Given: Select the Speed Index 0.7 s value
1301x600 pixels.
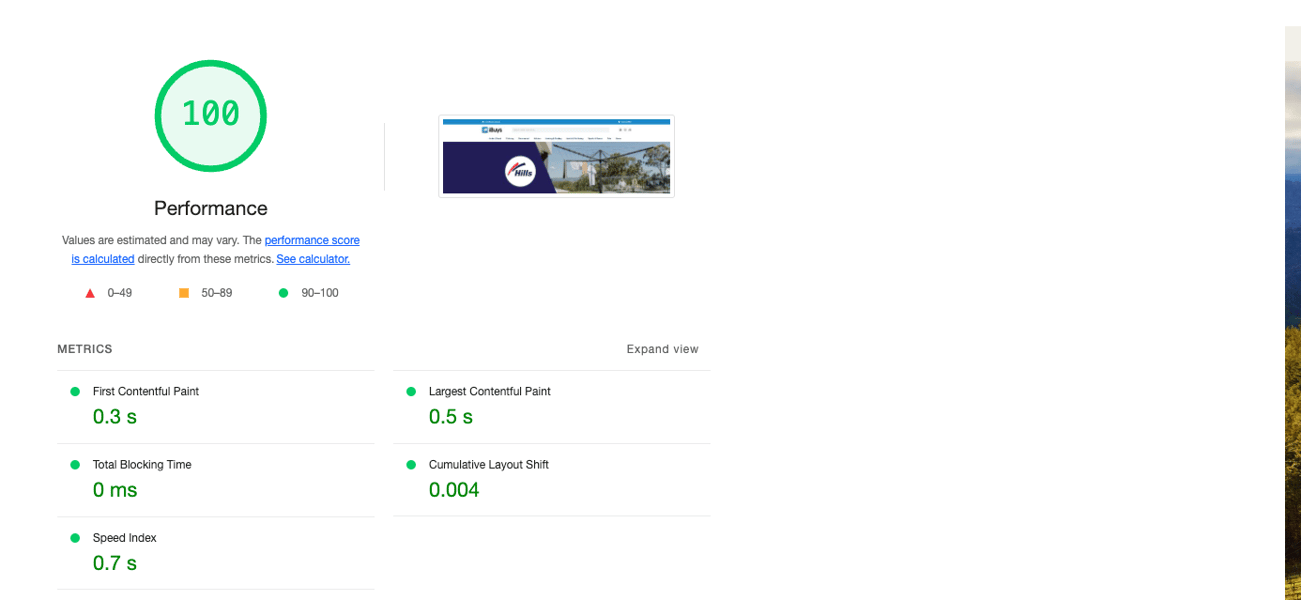Looking at the screenshot, I should tap(115, 563).
